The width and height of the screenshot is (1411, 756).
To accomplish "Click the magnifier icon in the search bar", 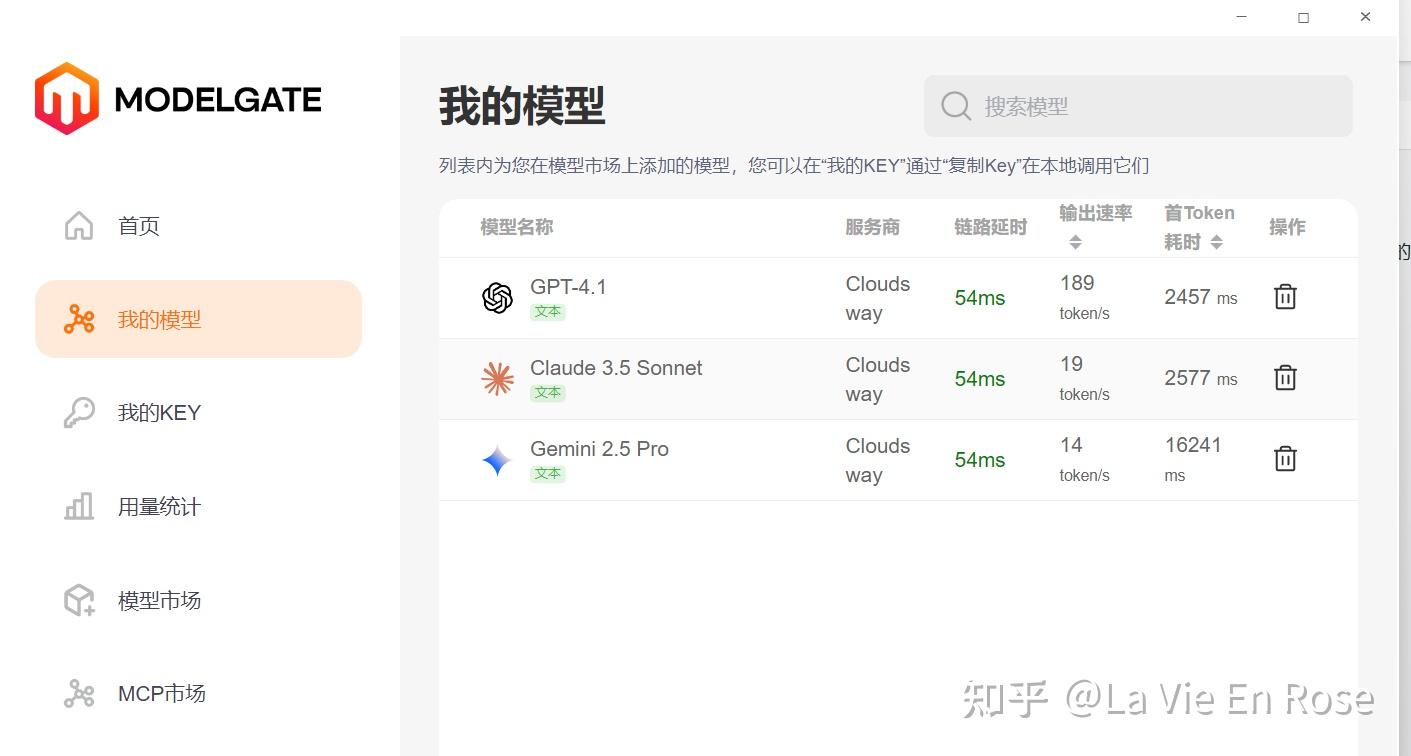I will (x=954, y=106).
